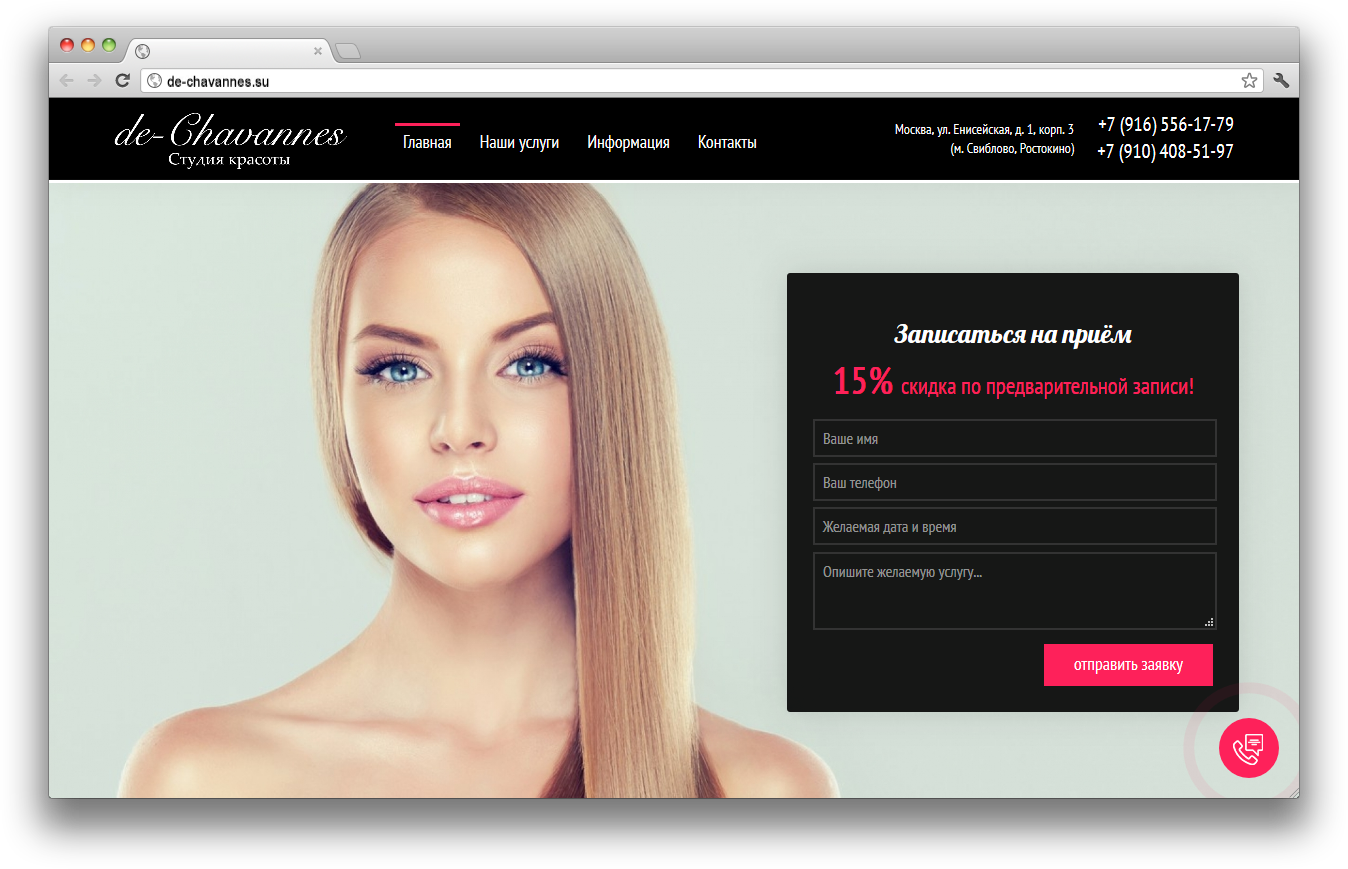Reload the page with refresh icon

tap(123, 81)
